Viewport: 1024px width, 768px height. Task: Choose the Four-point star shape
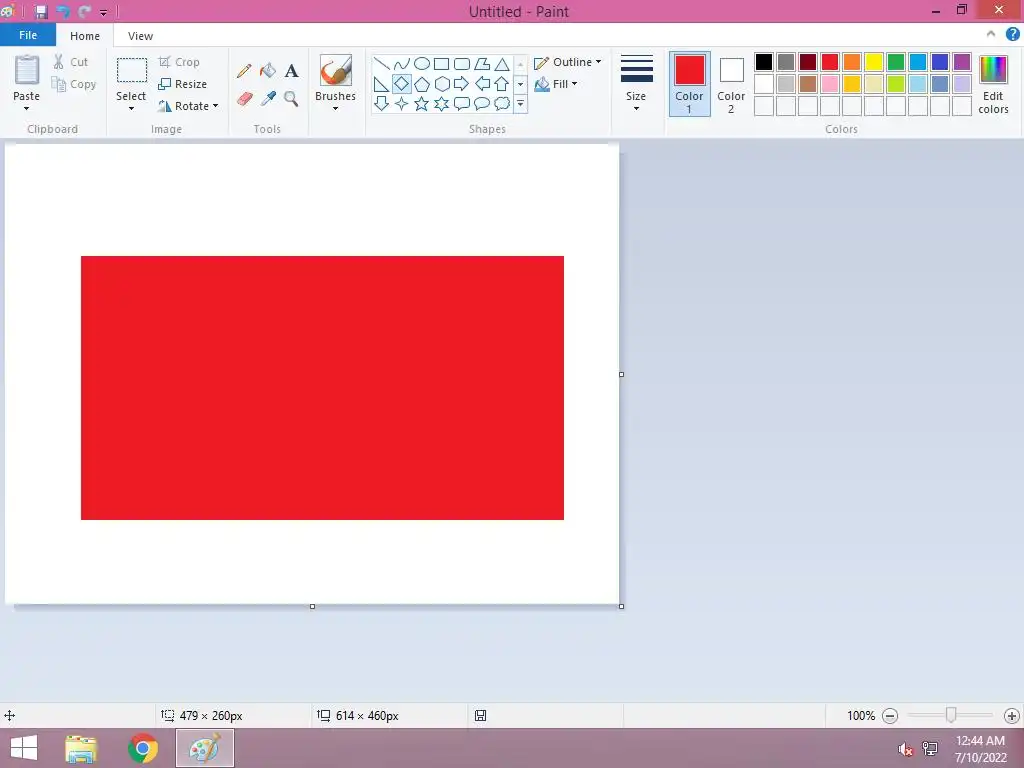point(402,103)
